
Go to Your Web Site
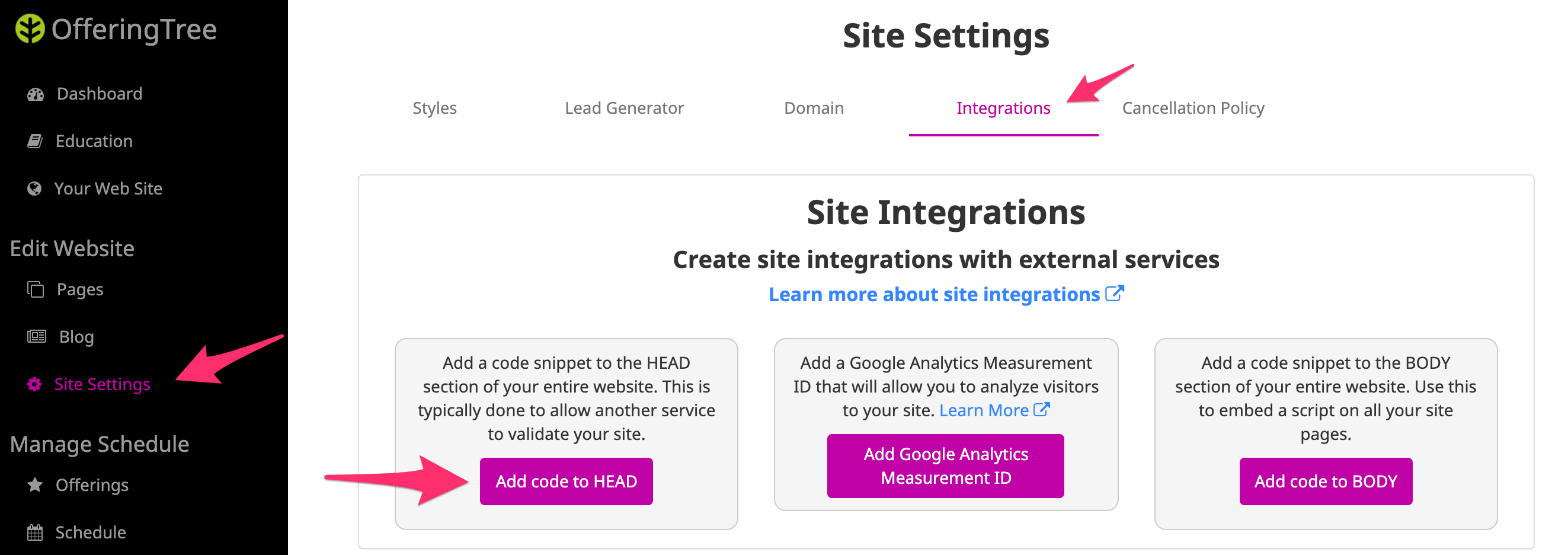click(108, 189)
